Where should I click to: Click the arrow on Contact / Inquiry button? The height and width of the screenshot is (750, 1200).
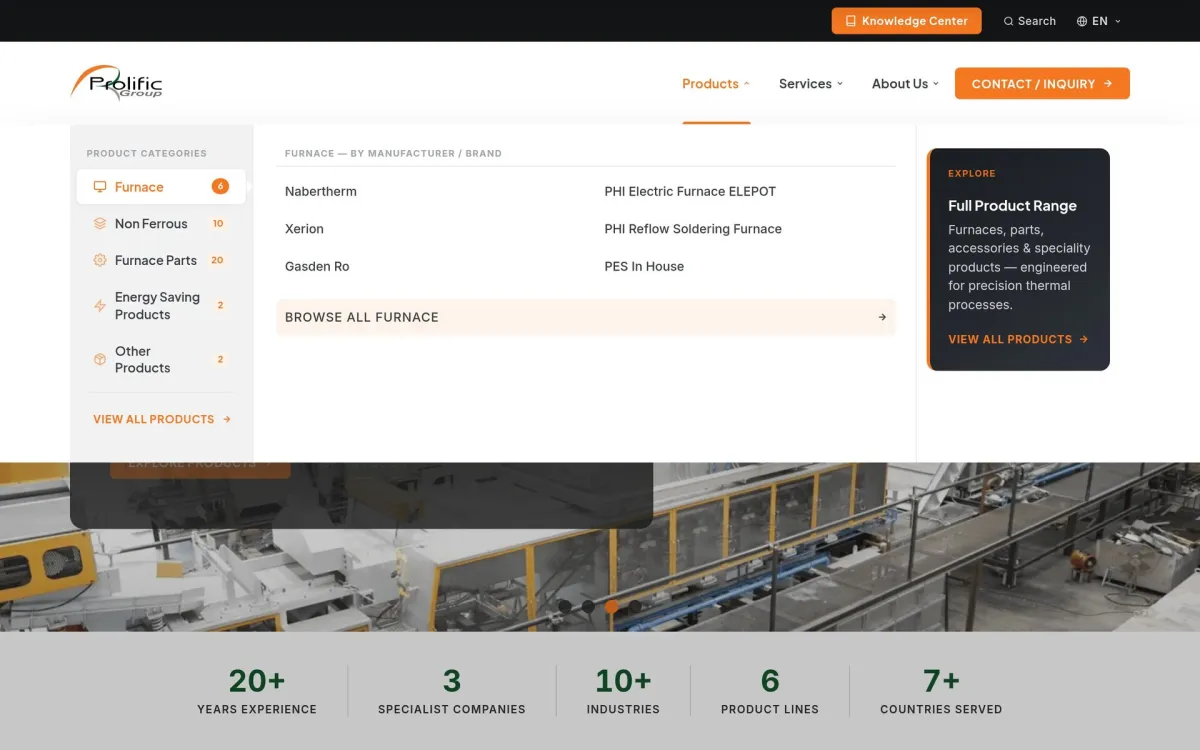coord(1108,84)
